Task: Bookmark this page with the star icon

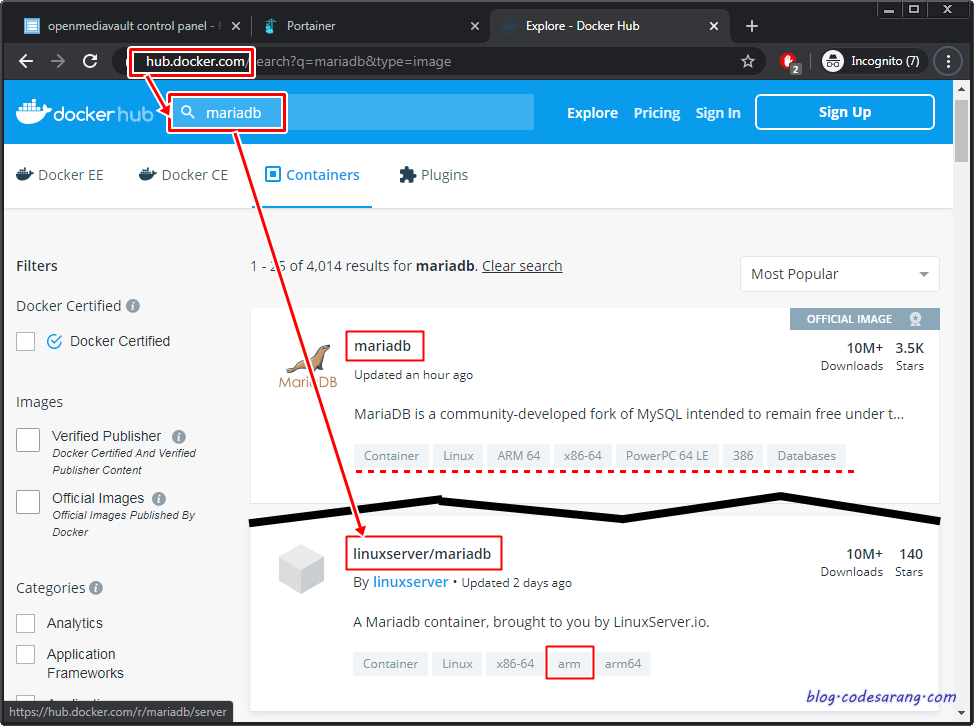Action: [748, 61]
